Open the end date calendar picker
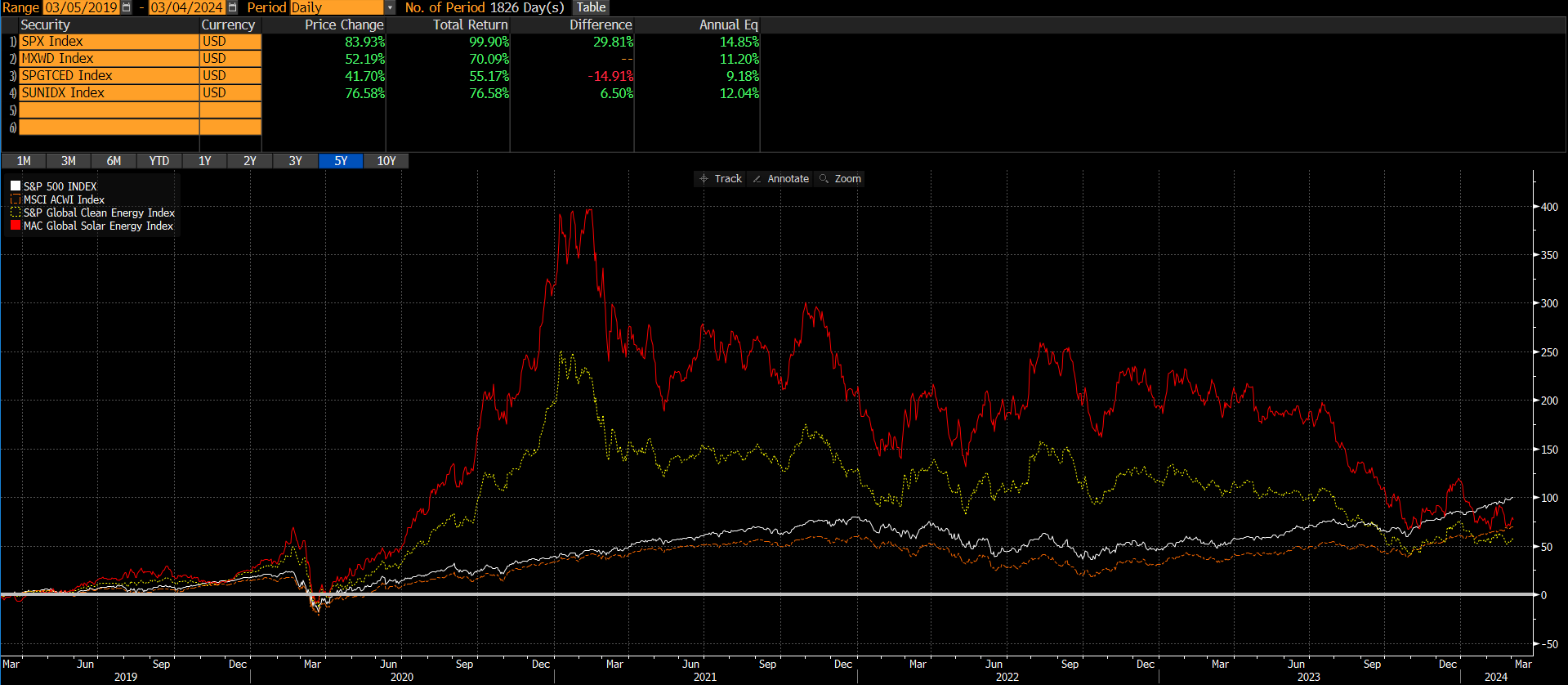Screen dimensions: 1568x685 point(232,7)
